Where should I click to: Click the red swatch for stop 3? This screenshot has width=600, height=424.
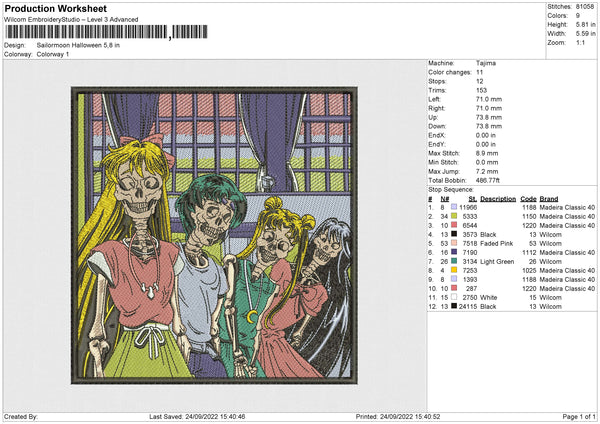click(454, 225)
